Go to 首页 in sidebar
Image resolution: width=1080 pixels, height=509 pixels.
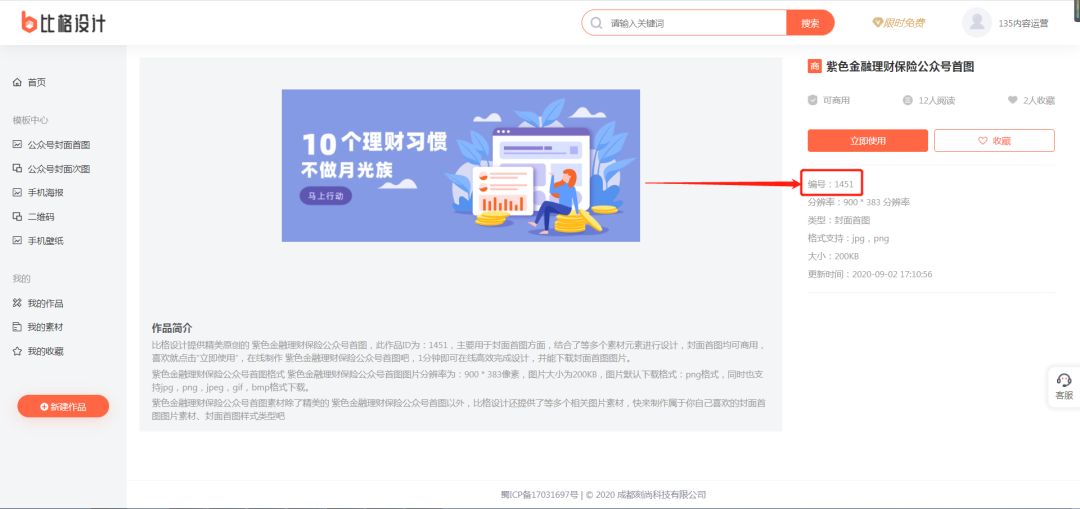coord(37,83)
